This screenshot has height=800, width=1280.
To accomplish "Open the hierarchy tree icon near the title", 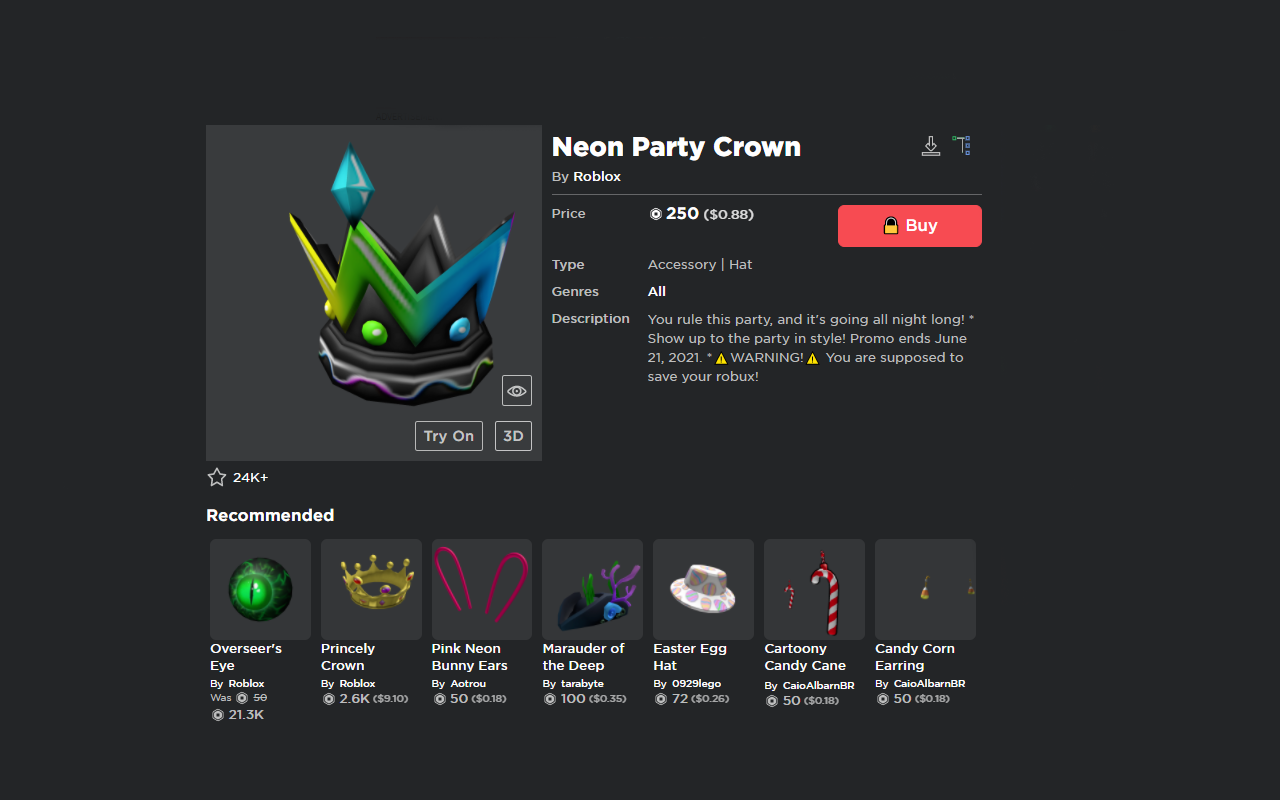I will coord(962,146).
